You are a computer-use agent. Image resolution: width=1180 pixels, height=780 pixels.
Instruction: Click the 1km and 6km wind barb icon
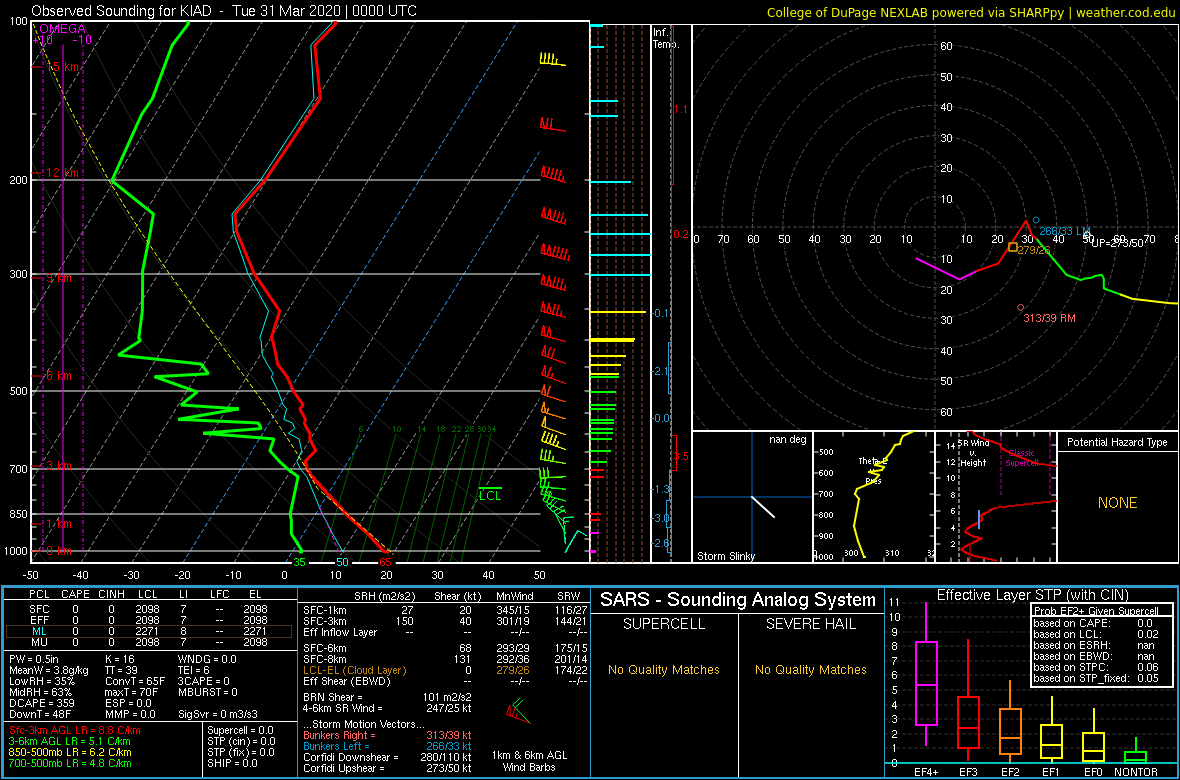518,712
